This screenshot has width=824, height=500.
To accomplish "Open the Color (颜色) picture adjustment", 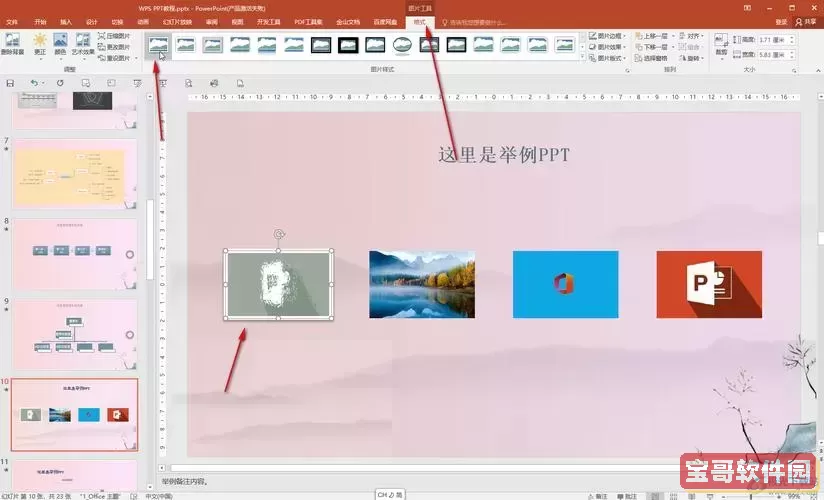I will click(60, 44).
